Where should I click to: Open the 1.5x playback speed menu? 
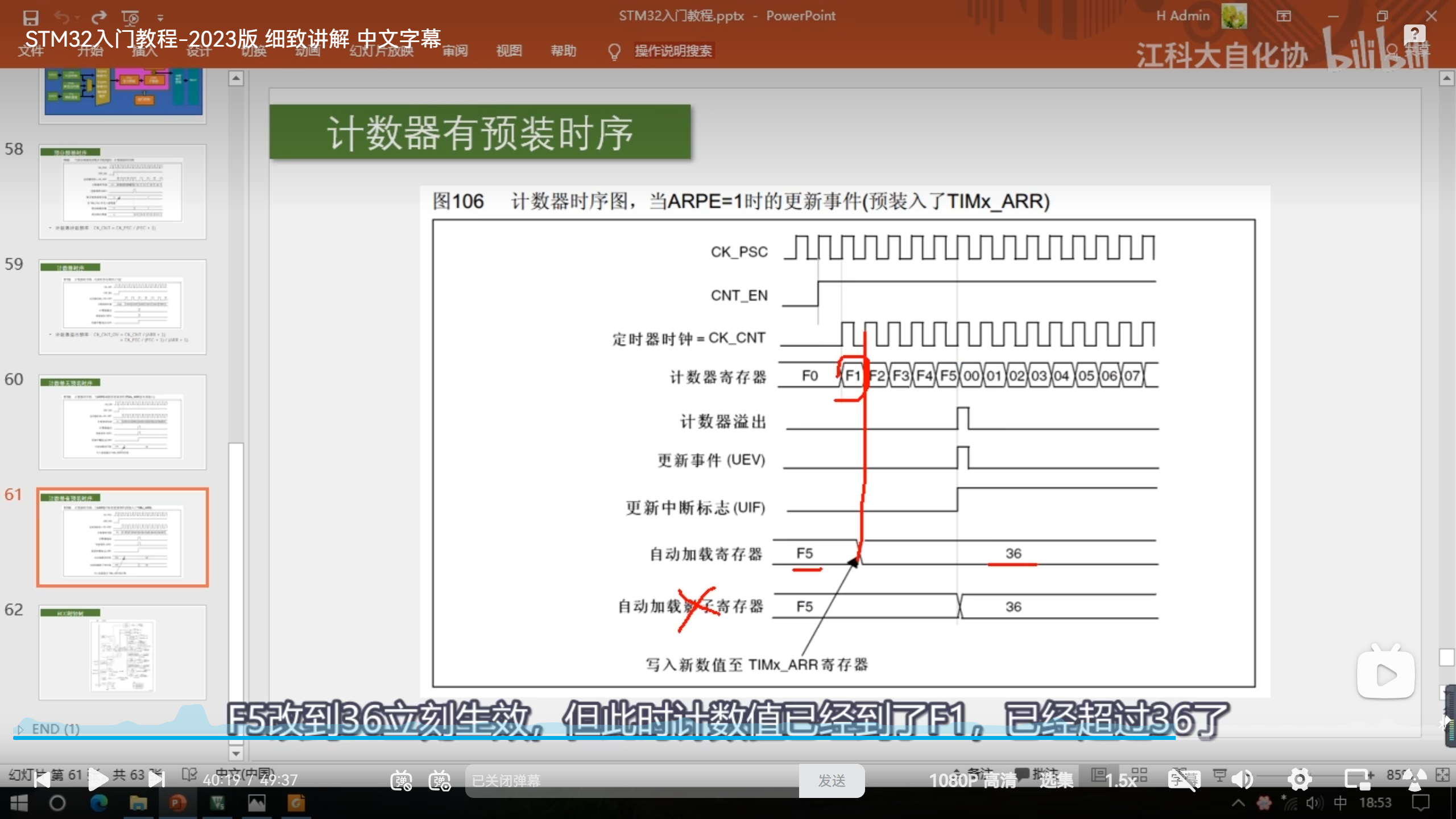click(1120, 780)
